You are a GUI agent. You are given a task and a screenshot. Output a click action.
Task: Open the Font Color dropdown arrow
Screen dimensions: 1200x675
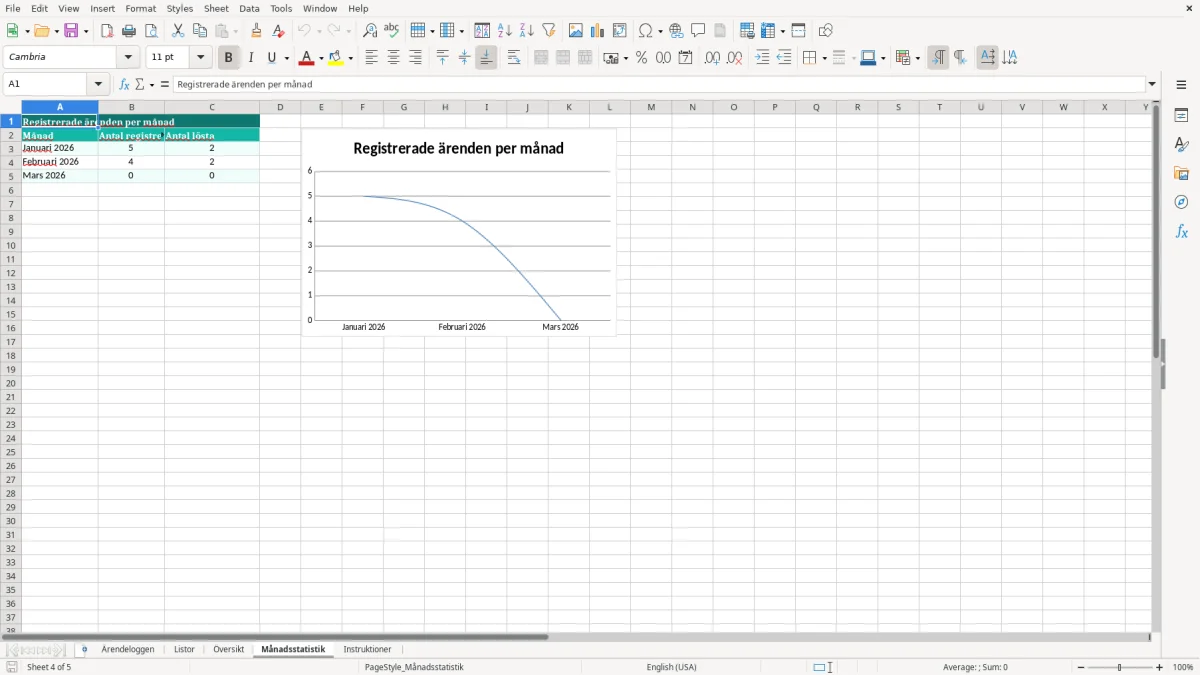pyautogui.click(x=321, y=58)
